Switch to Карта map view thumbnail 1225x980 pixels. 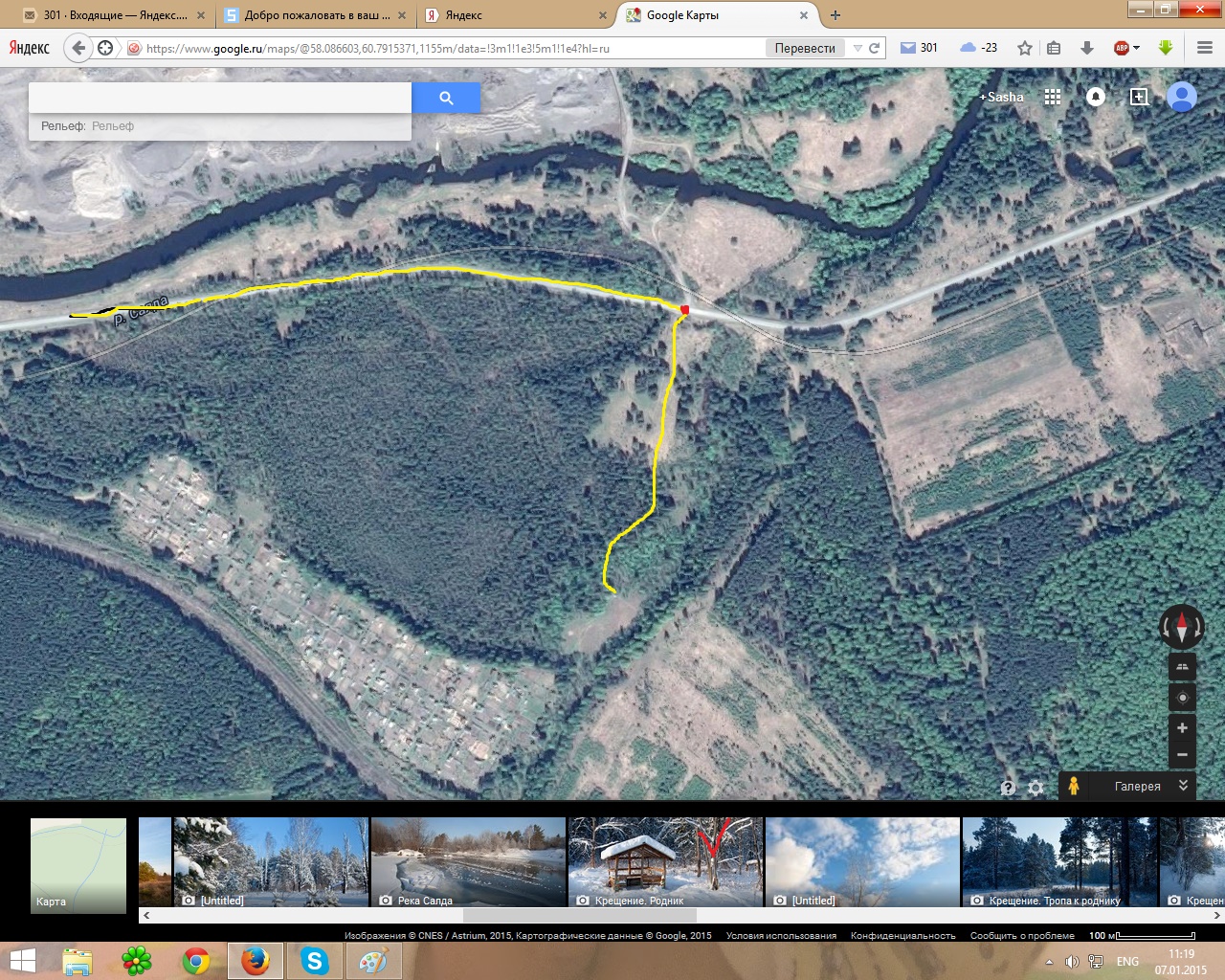coord(78,865)
